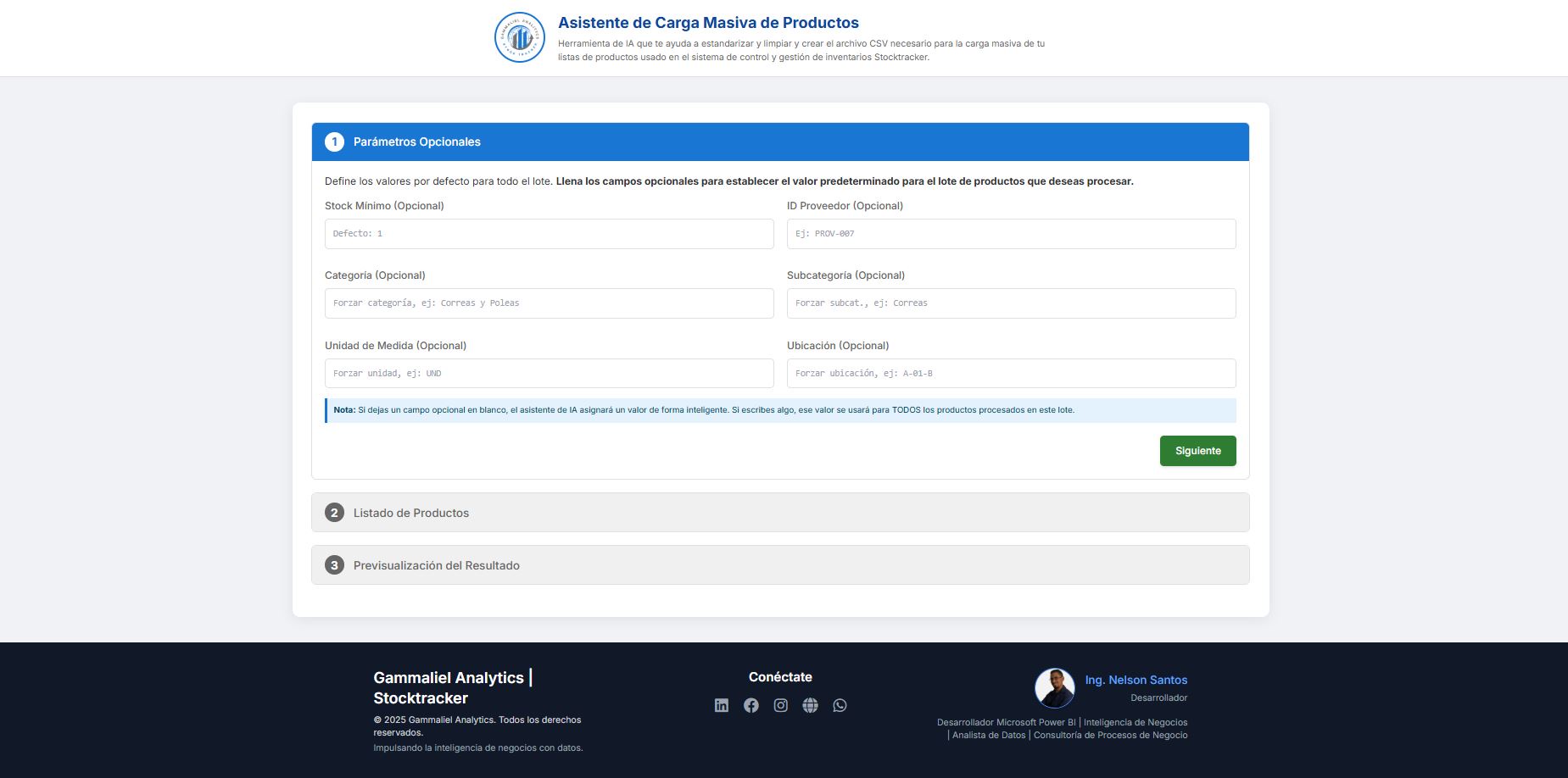
Task: Click the Herramienta de IA header description
Action: (801, 50)
